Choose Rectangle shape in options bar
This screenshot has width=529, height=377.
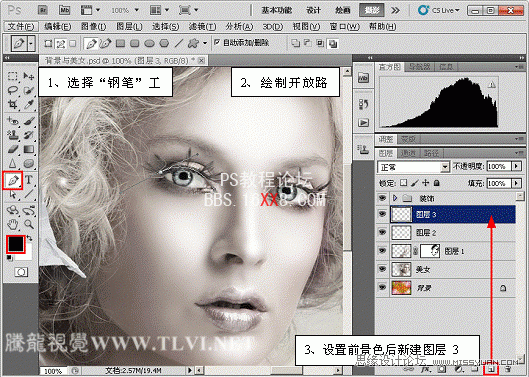click(x=120, y=43)
